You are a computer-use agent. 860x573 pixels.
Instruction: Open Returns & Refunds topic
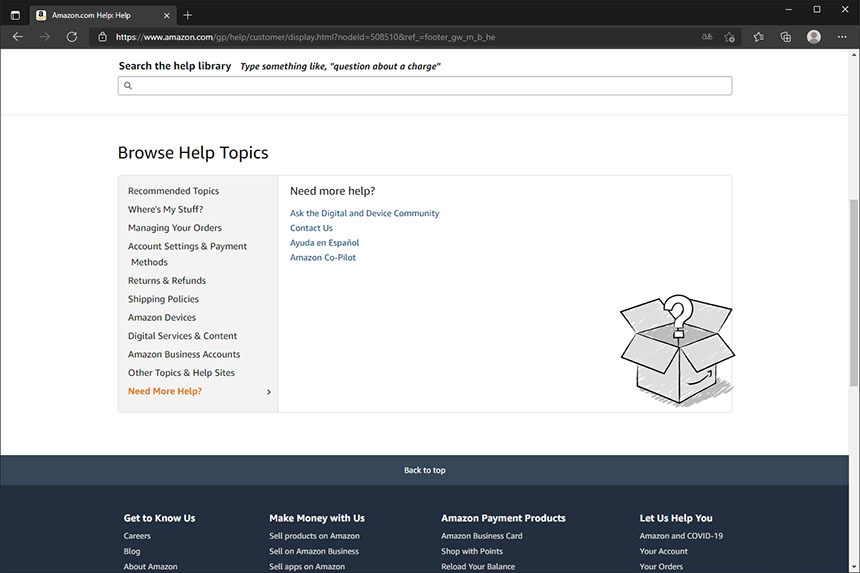[167, 280]
